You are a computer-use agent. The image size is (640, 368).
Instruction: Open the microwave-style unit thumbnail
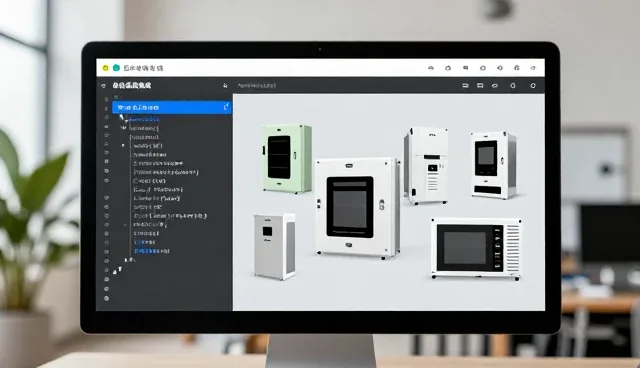[x=476, y=249]
